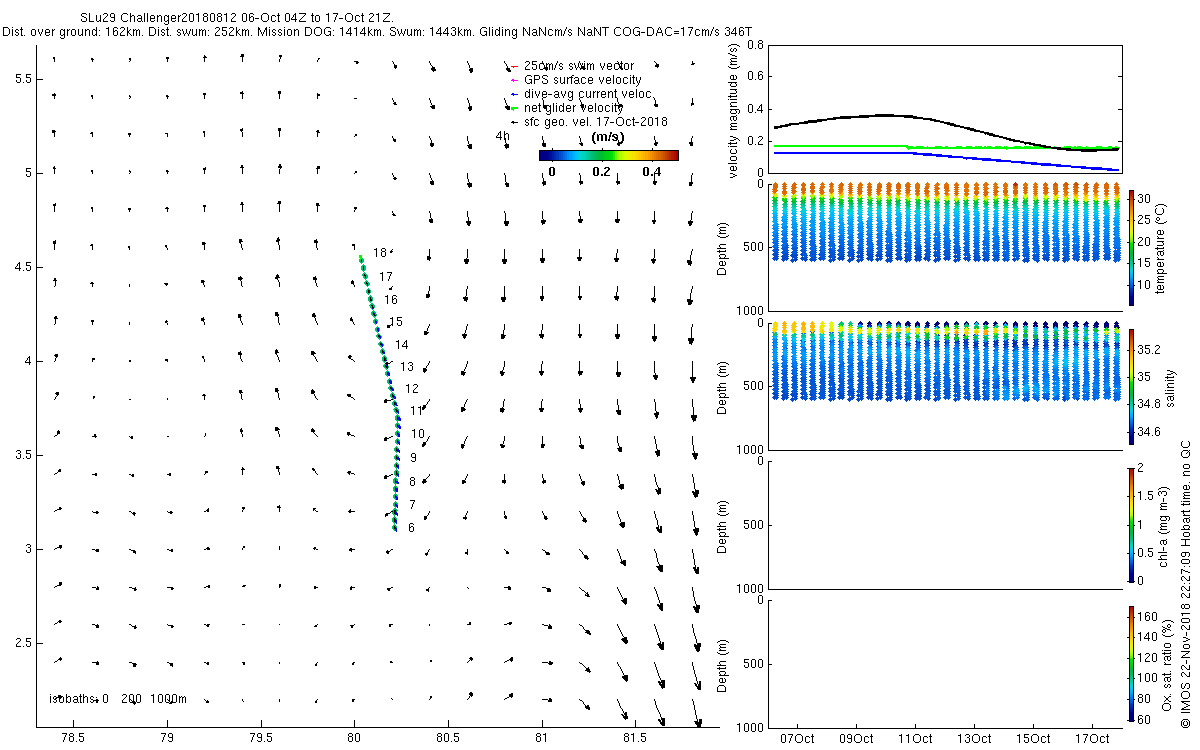Click longitude tick 81.5 on map axis

[x=636, y=739]
